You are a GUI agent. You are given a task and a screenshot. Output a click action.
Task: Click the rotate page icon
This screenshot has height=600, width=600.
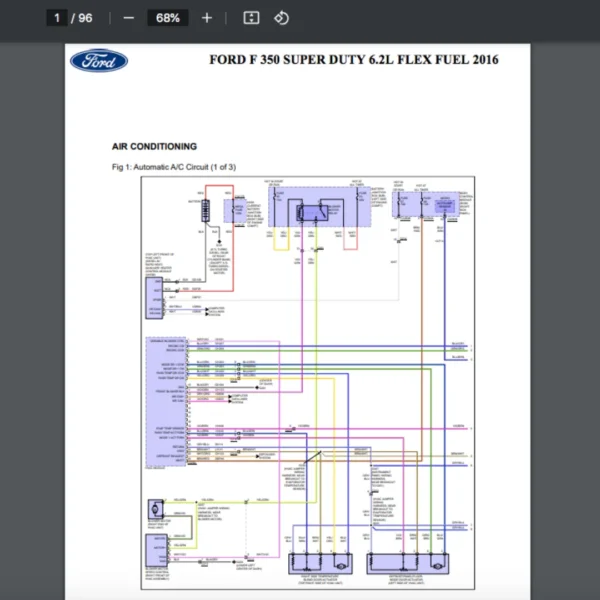(x=281, y=18)
